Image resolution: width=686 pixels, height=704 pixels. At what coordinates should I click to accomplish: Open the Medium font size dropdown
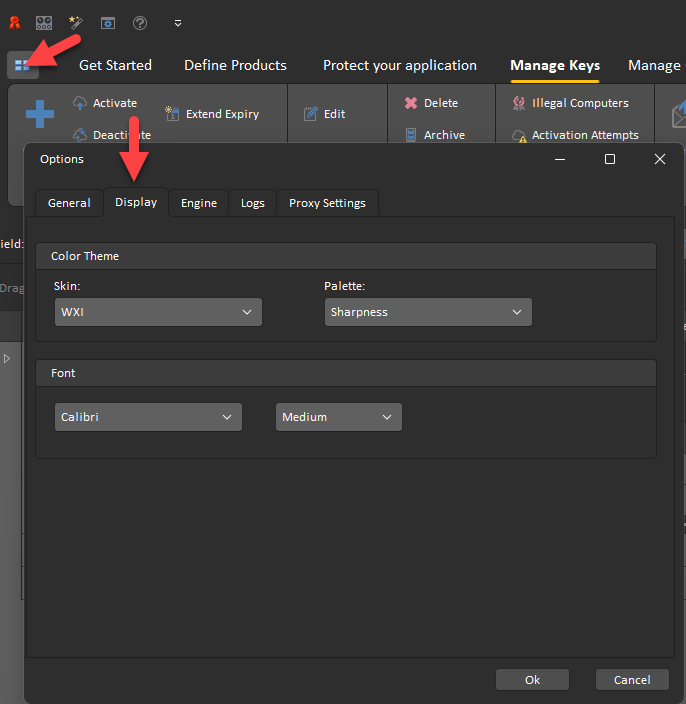click(x=338, y=417)
